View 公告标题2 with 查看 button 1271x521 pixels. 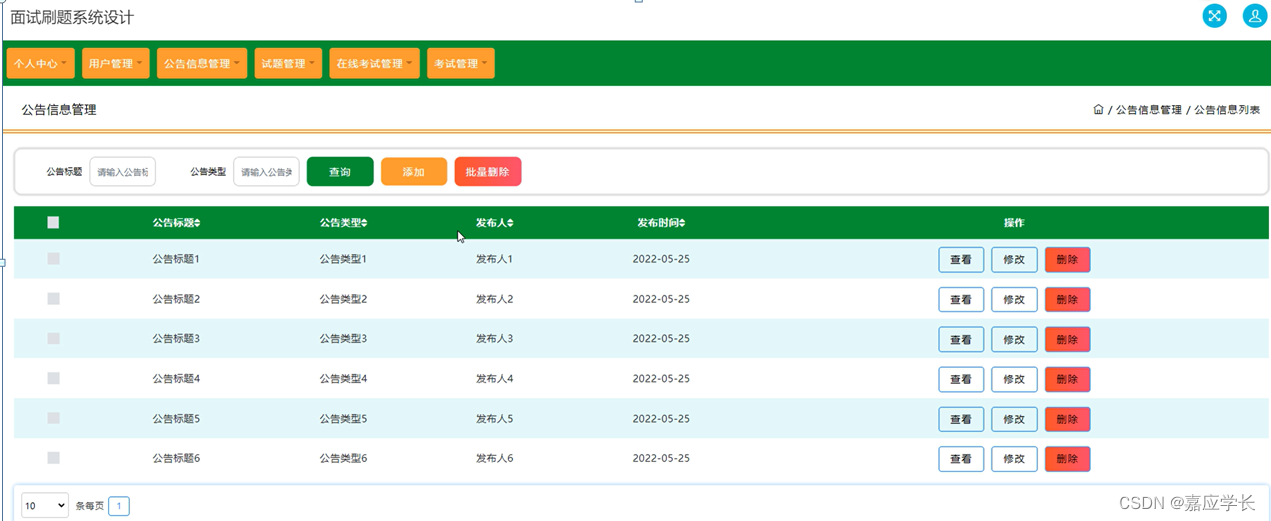click(961, 300)
